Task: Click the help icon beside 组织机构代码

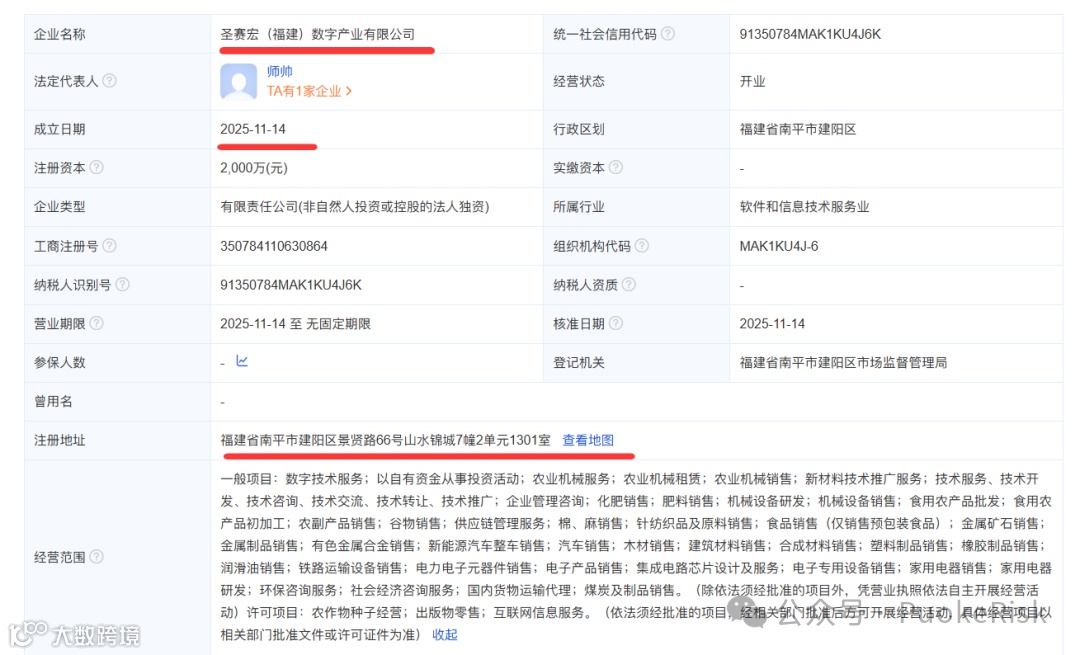Action: tap(641, 244)
